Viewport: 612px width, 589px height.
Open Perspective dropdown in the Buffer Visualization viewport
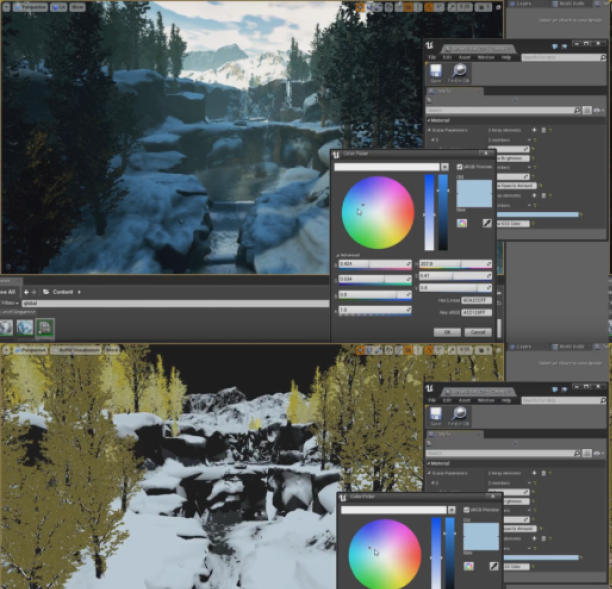(31, 350)
